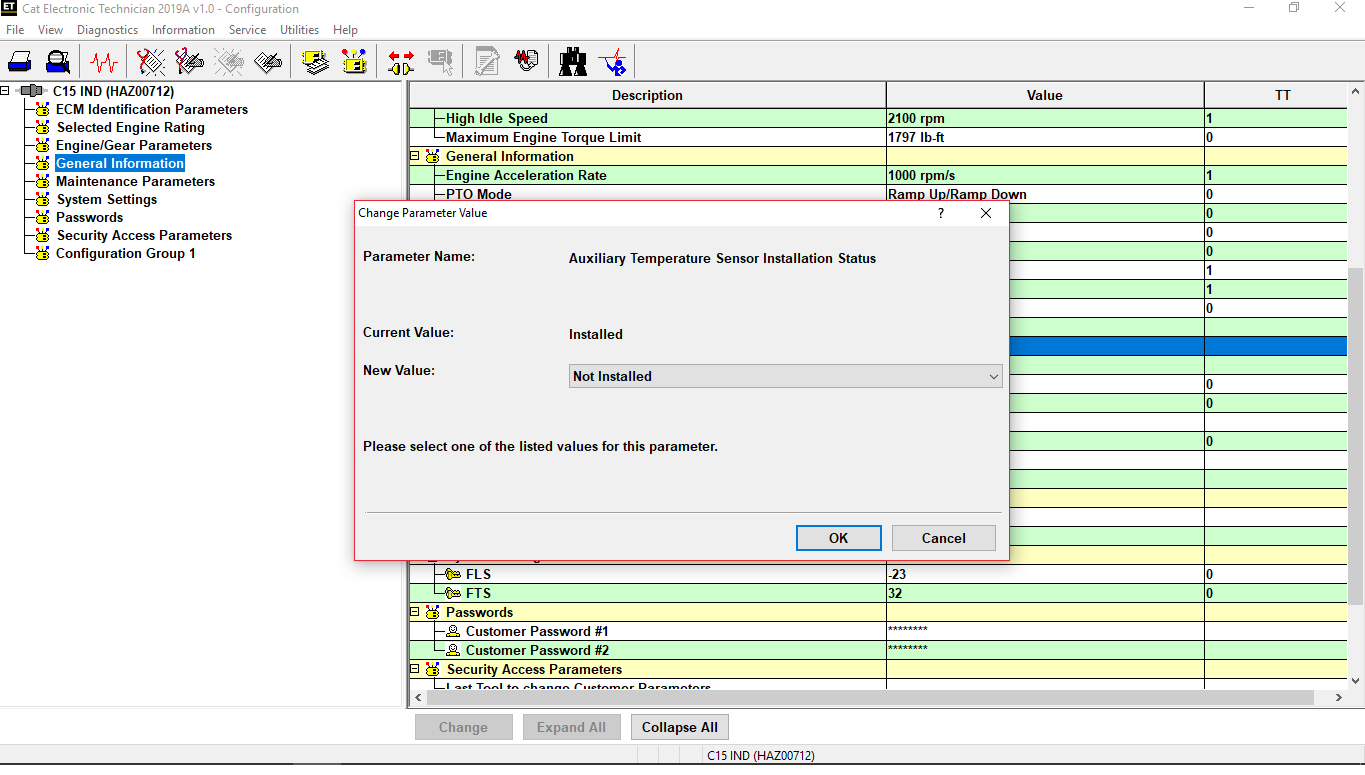Open the WinFlash ECM stack toolbar icon
Viewport: 1365px width, 775px height.
pos(315,61)
